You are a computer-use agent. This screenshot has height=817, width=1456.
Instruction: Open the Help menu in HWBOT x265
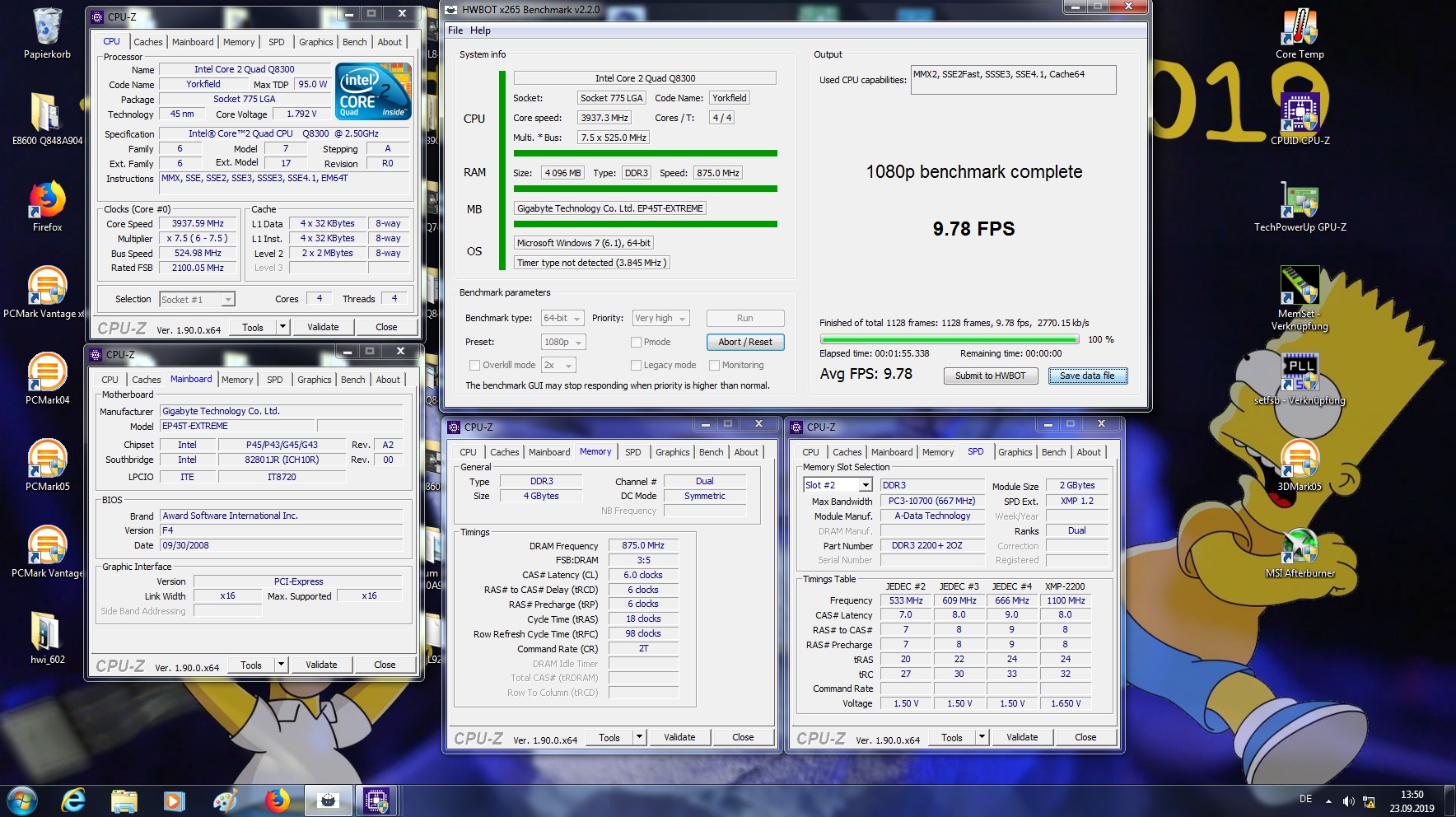(480, 30)
